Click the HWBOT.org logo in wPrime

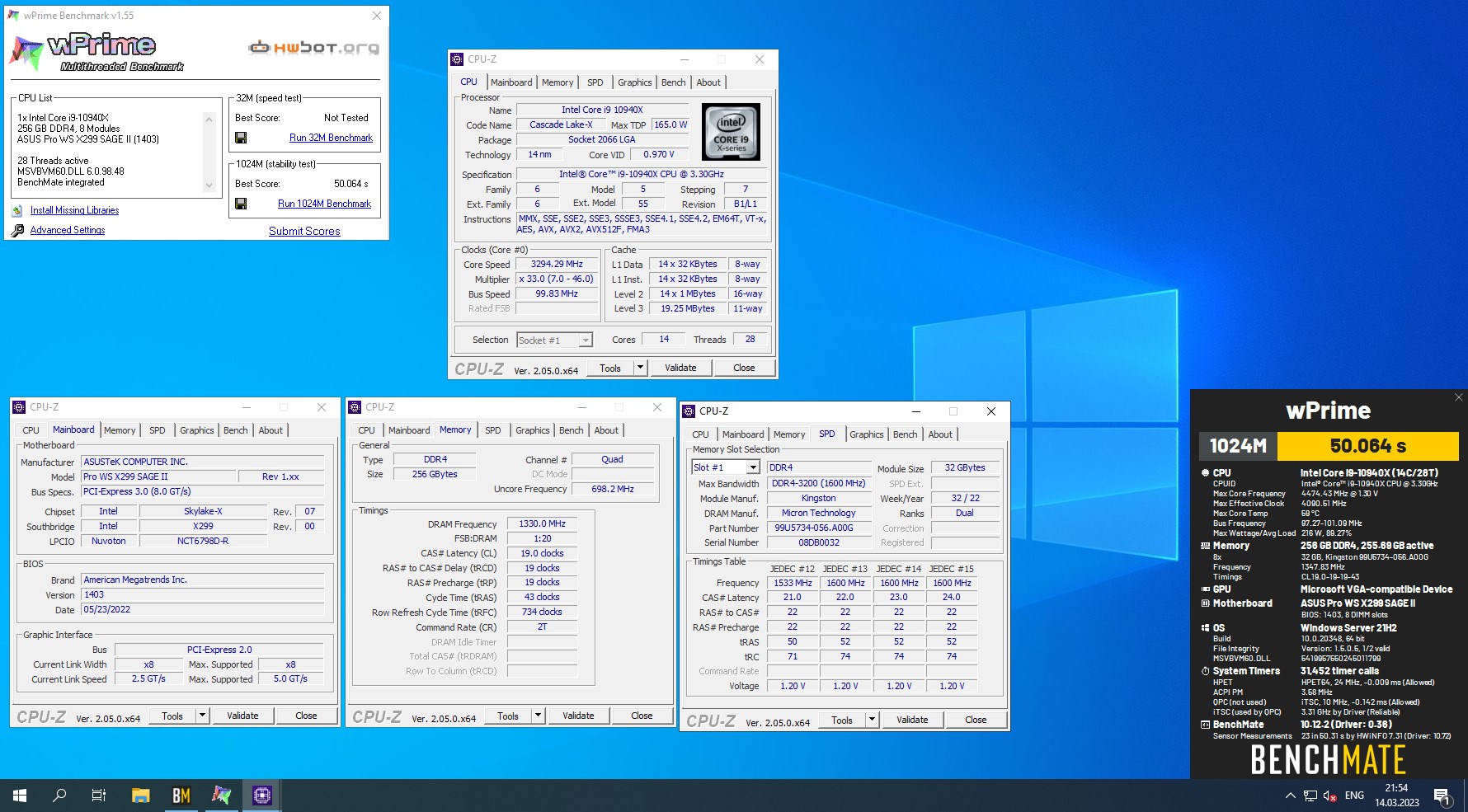pos(314,48)
